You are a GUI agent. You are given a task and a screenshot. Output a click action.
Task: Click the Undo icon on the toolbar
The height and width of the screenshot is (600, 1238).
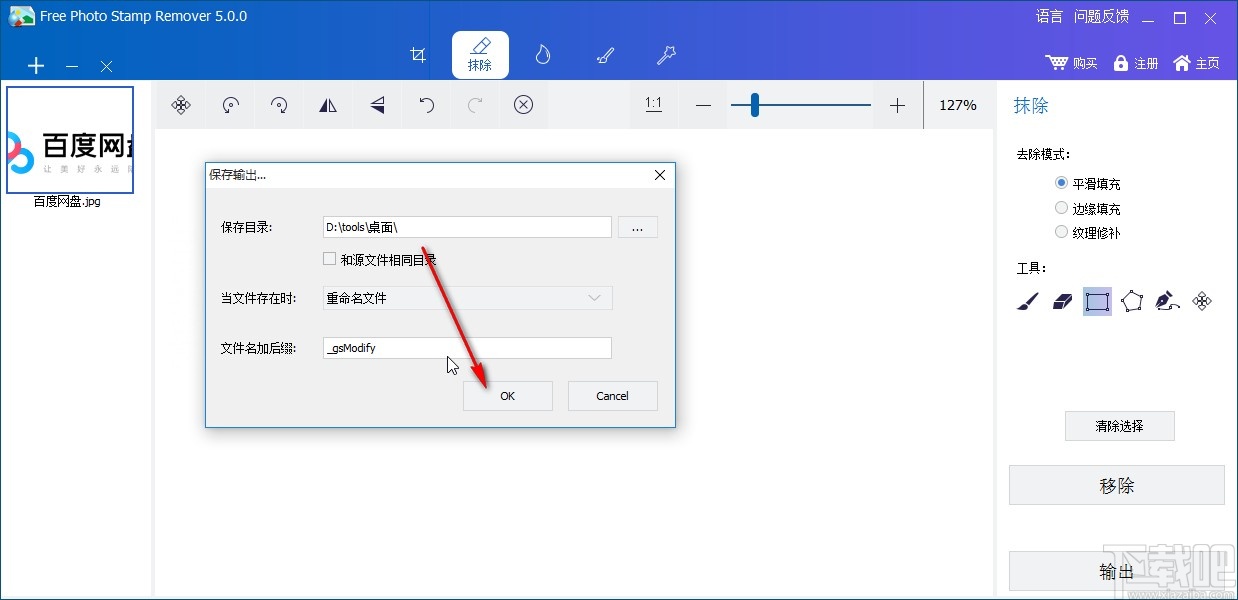426,105
